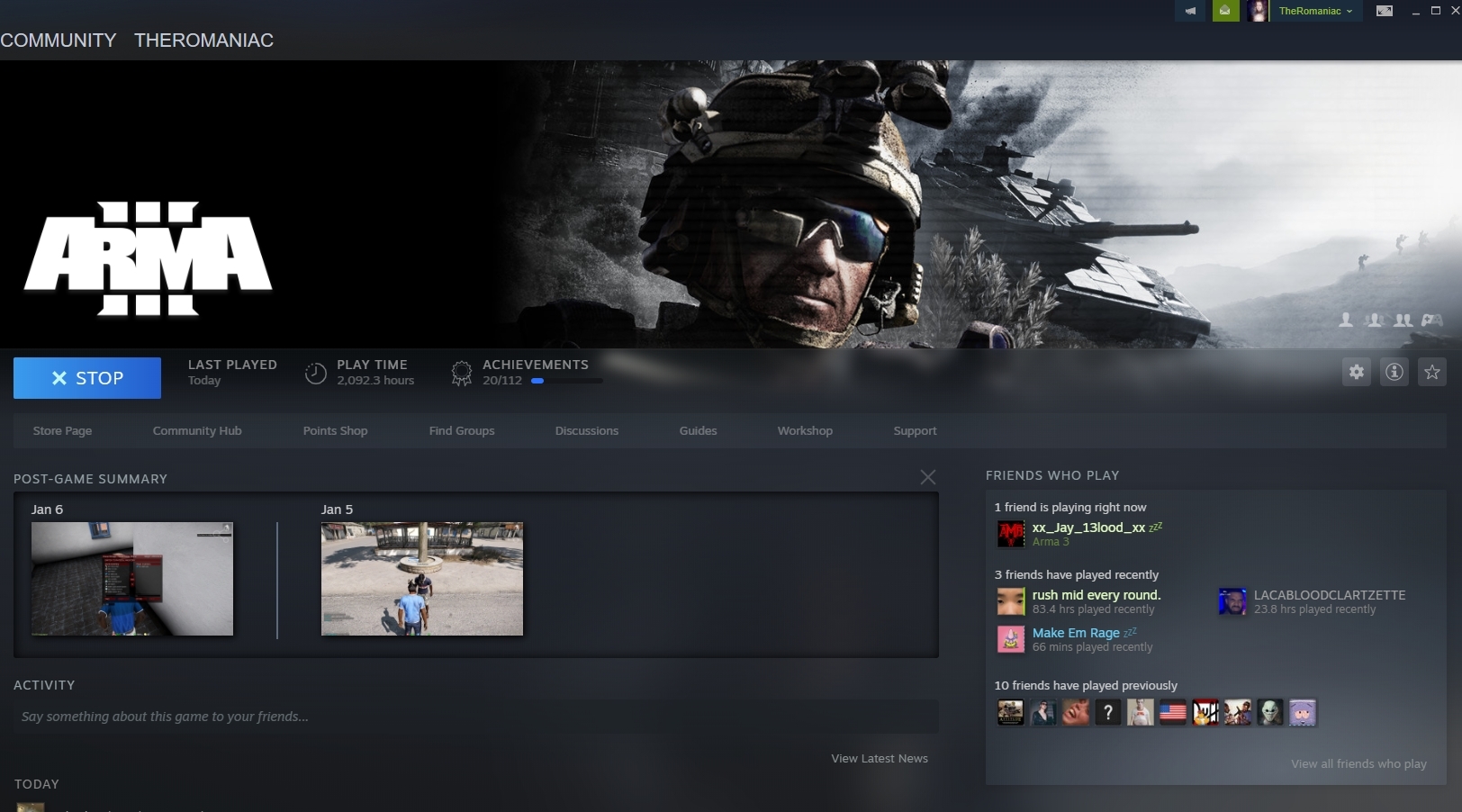Click the Arma III logo
Image resolution: width=1462 pixels, height=812 pixels.
148,258
